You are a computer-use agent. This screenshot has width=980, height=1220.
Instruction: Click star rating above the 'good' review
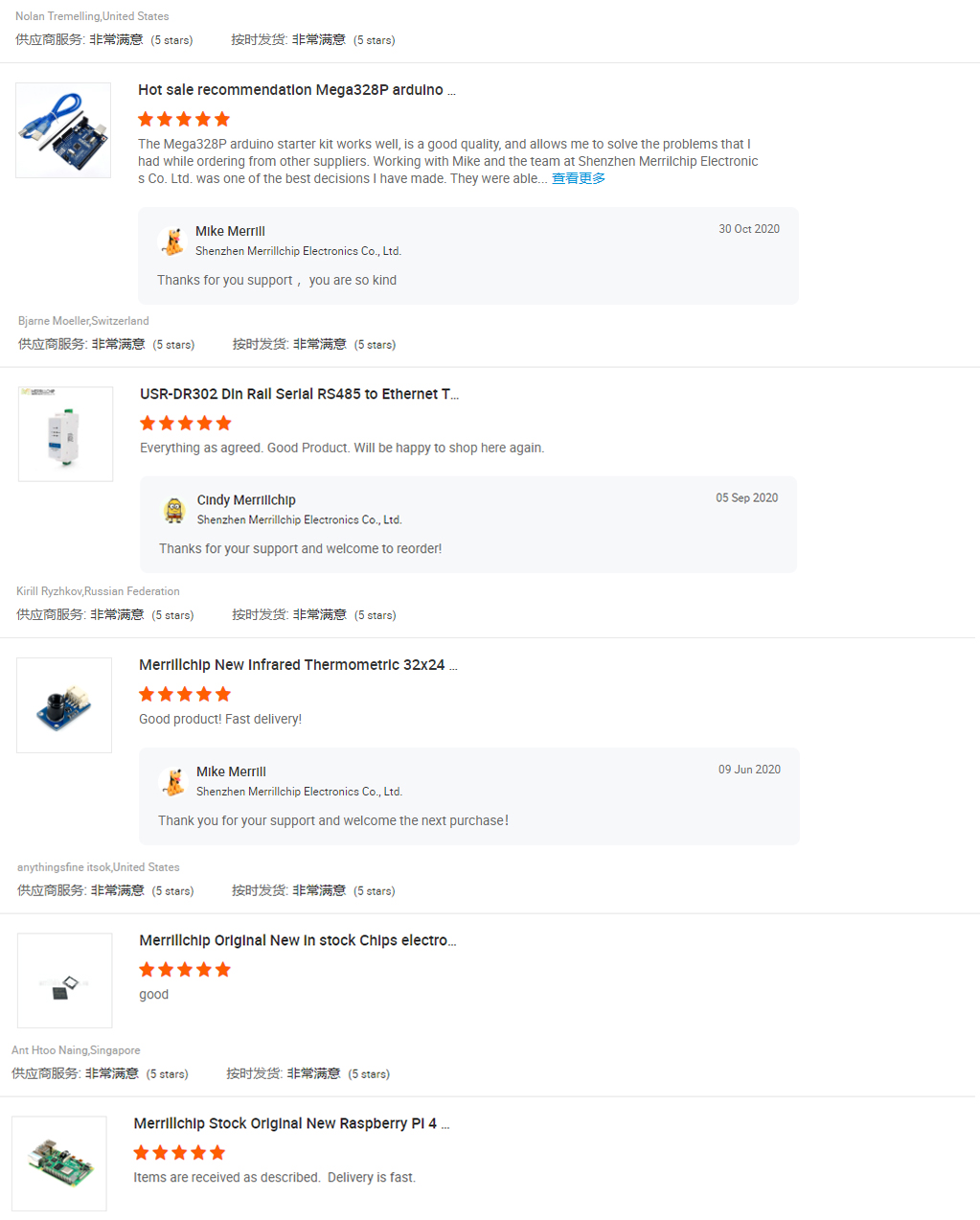point(185,969)
